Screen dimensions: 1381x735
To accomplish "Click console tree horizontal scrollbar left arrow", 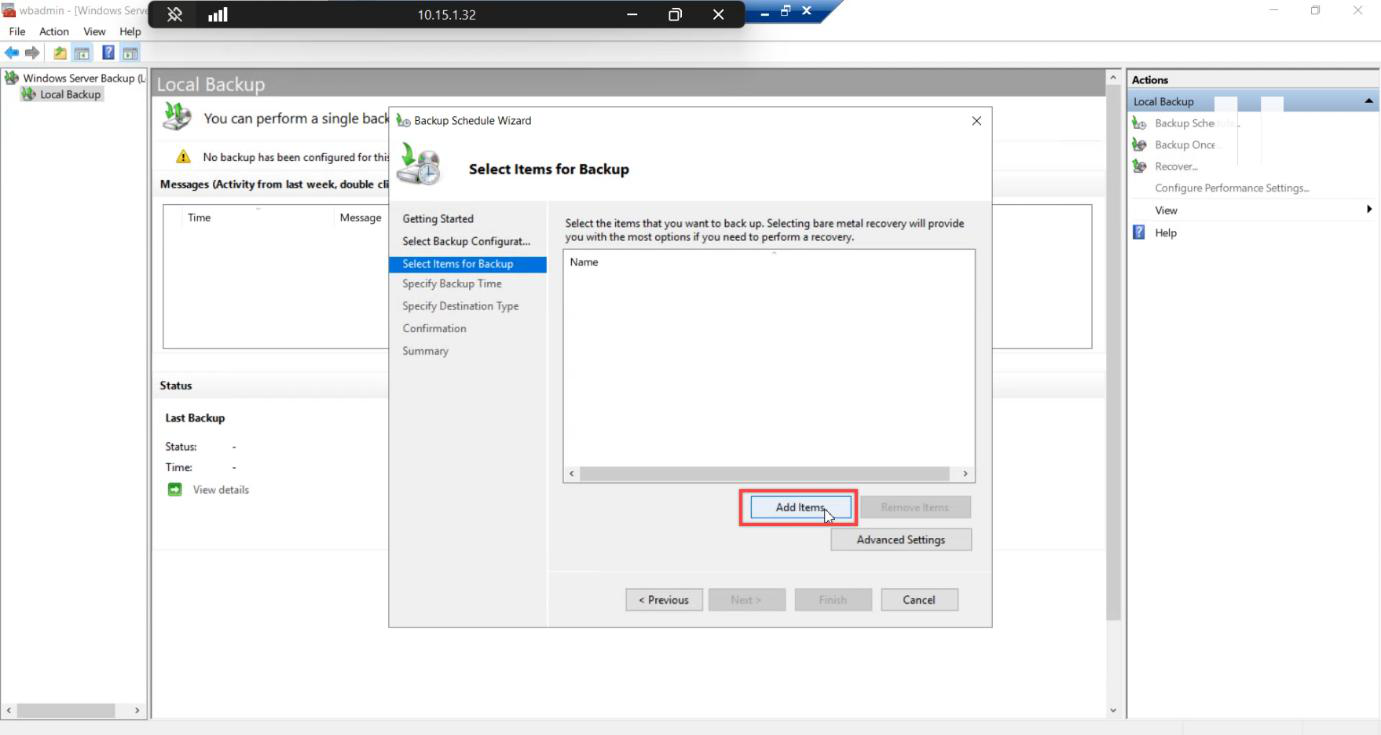I will click(10, 710).
